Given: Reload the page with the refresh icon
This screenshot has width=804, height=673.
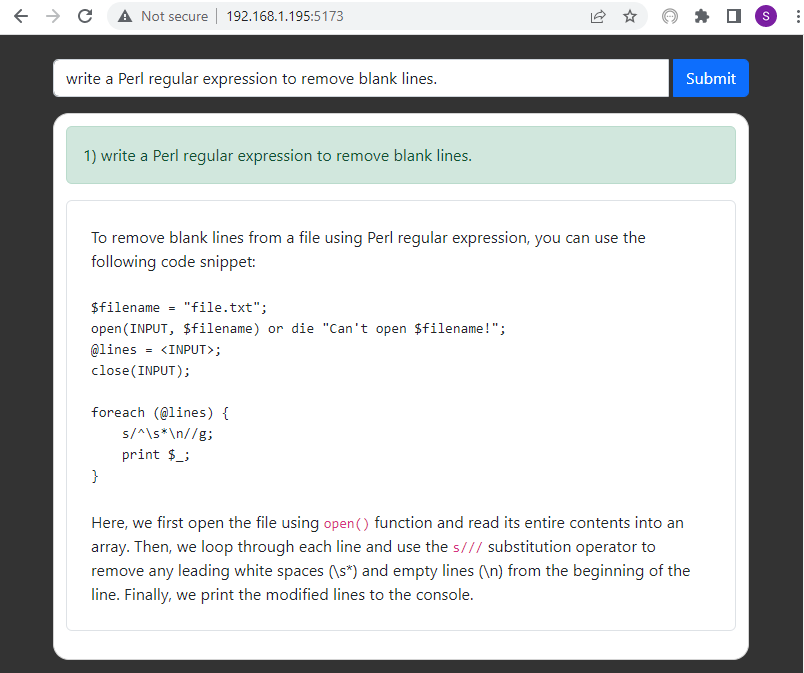Looking at the screenshot, I should 85,16.
